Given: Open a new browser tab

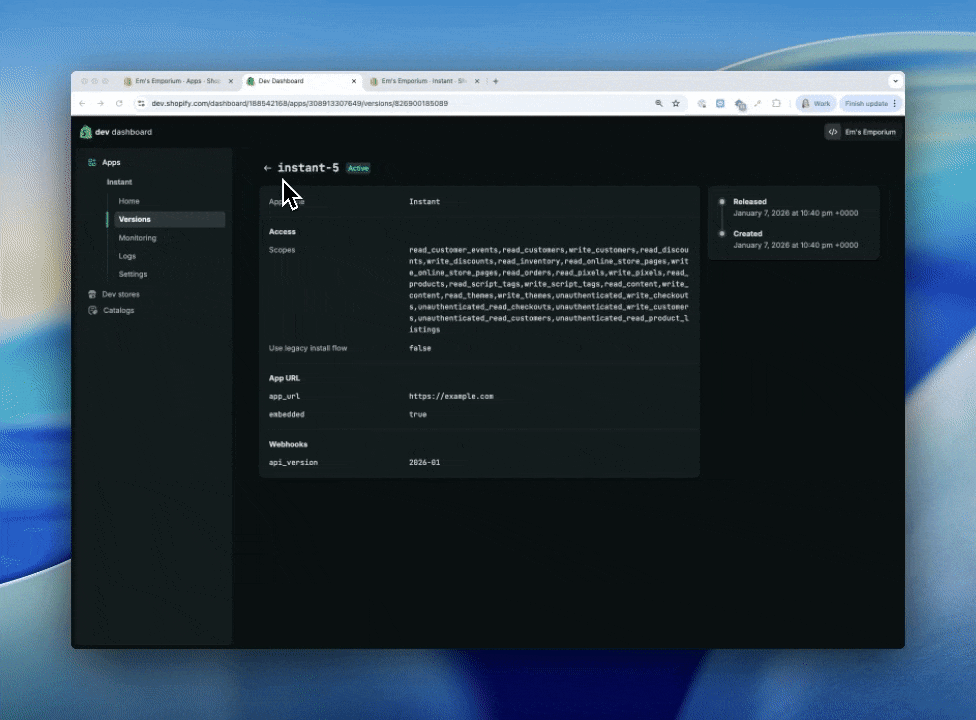Looking at the screenshot, I should (x=496, y=81).
